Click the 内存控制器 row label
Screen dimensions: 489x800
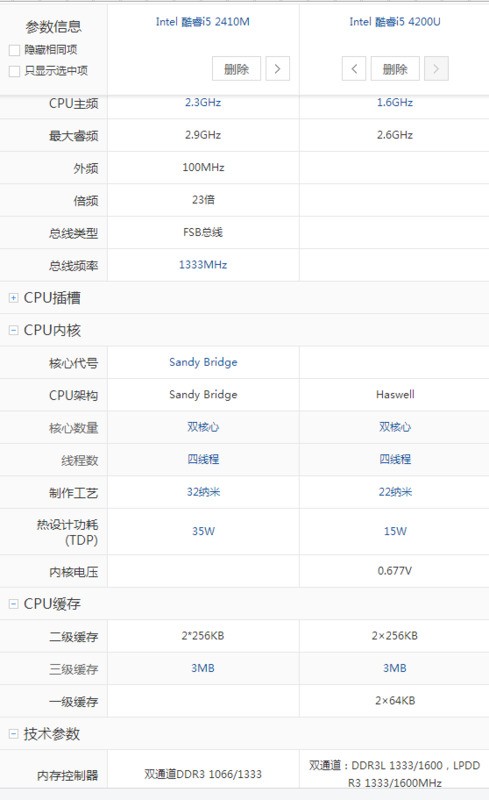(67, 776)
